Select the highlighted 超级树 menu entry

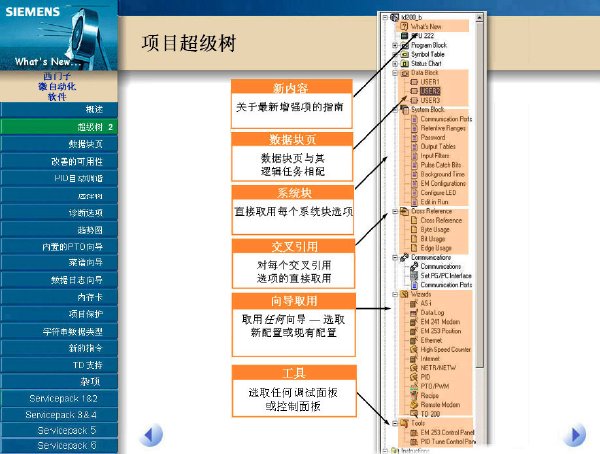[59, 127]
